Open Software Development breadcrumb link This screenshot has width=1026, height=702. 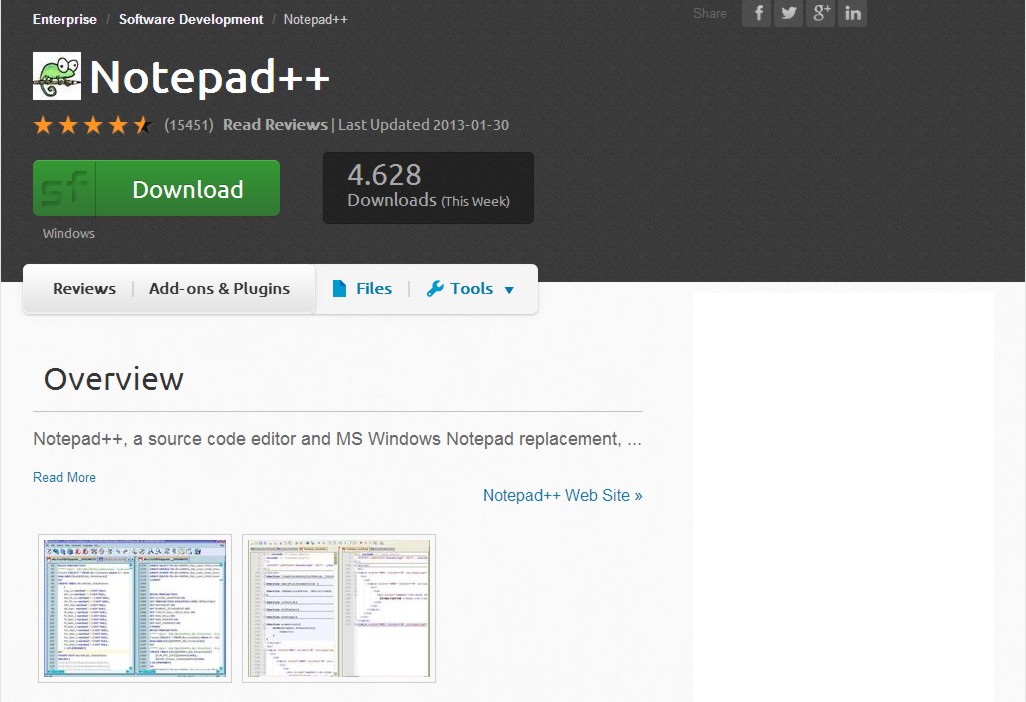pyautogui.click(x=191, y=20)
